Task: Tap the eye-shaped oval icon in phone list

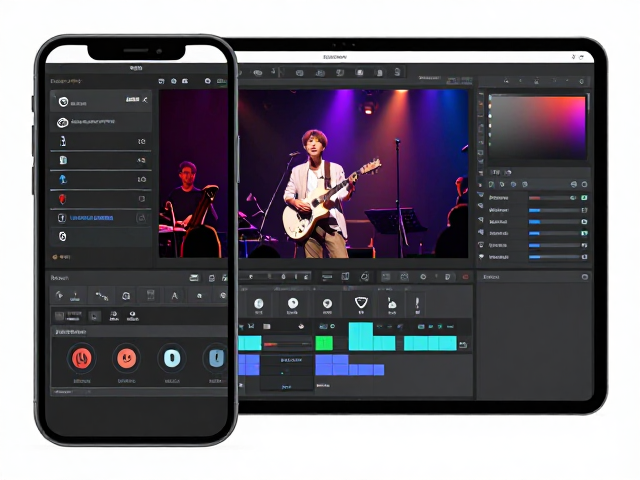Action: click(62, 122)
